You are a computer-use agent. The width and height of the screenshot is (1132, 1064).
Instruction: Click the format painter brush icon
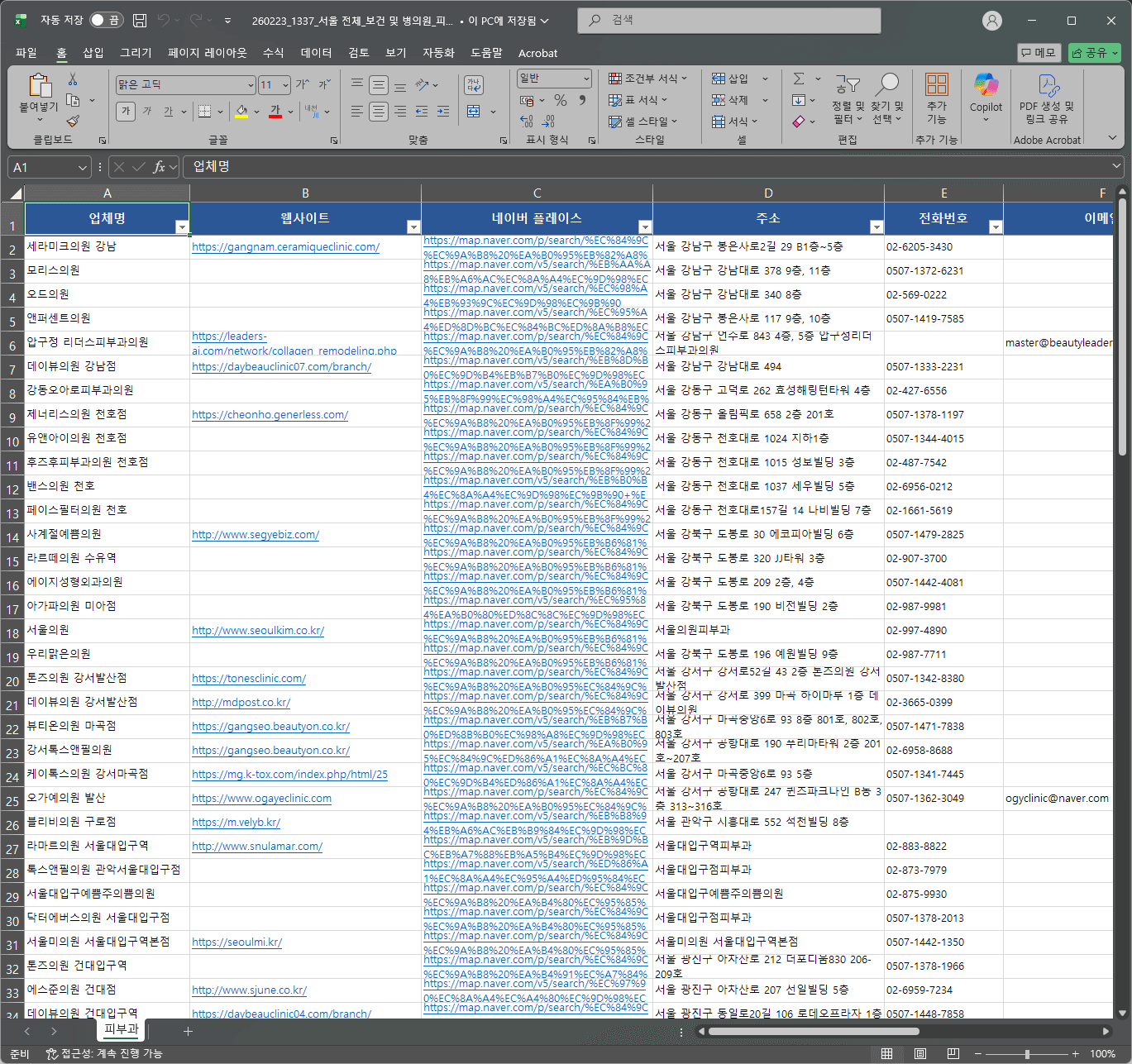(73, 122)
